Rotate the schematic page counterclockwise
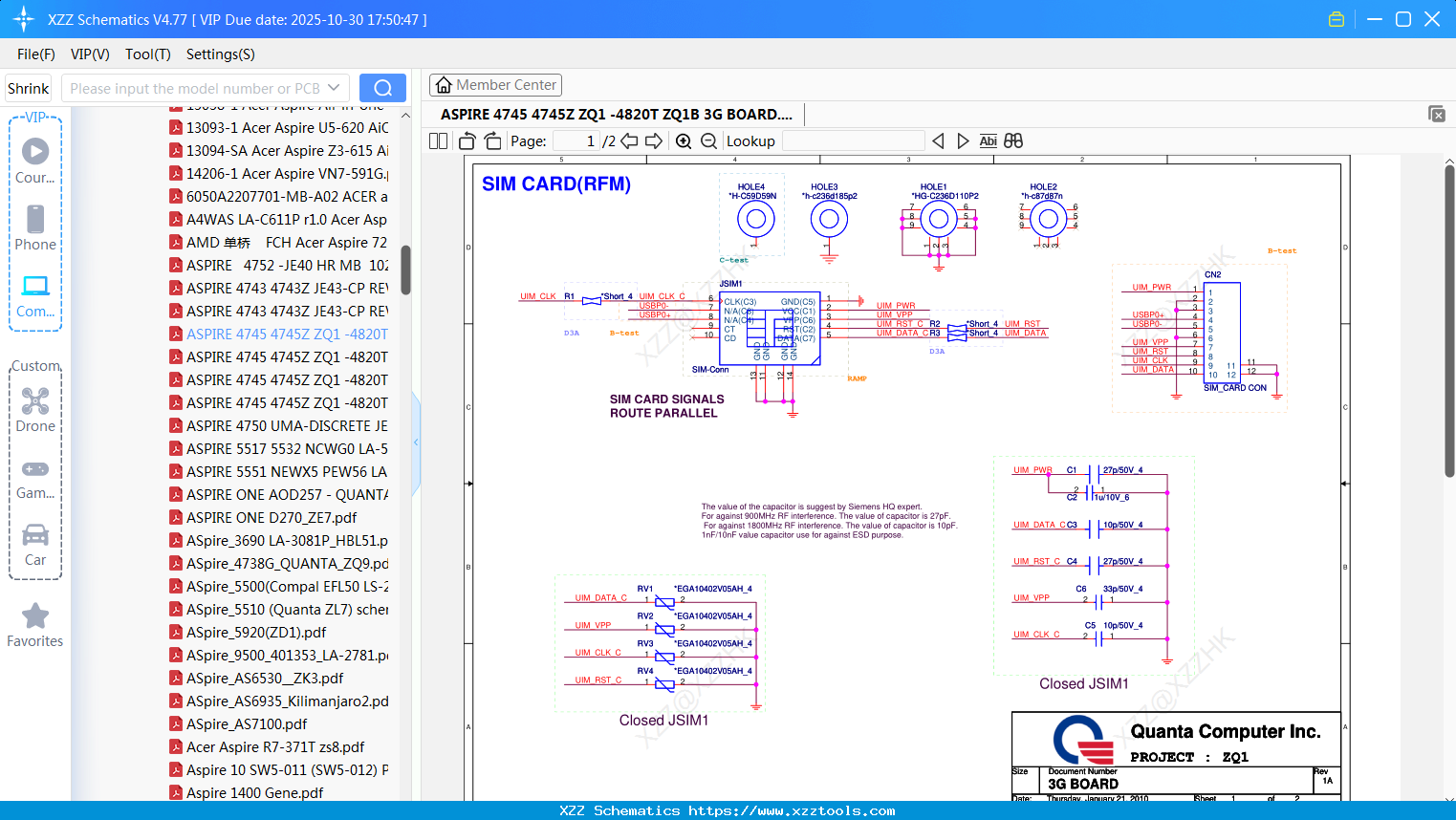This screenshot has height=820, width=1456. tap(467, 140)
